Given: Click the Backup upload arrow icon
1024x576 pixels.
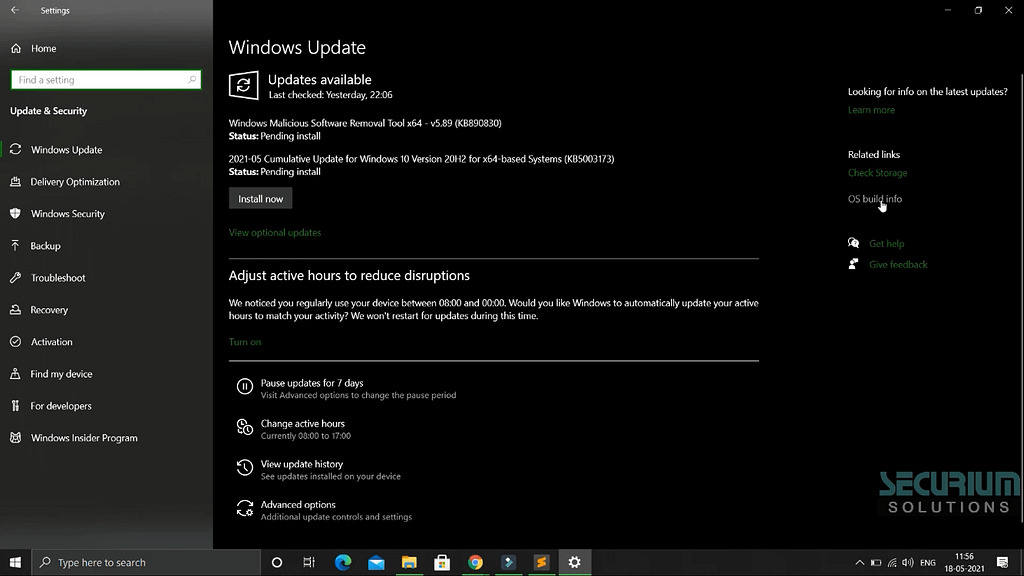Looking at the screenshot, I should [16, 246].
